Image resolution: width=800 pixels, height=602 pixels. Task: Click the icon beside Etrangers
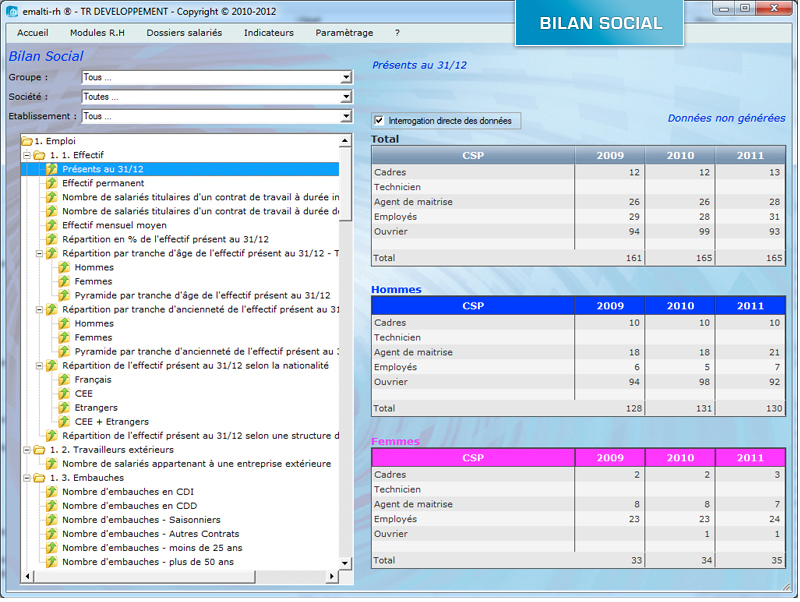click(x=64, y=408)
